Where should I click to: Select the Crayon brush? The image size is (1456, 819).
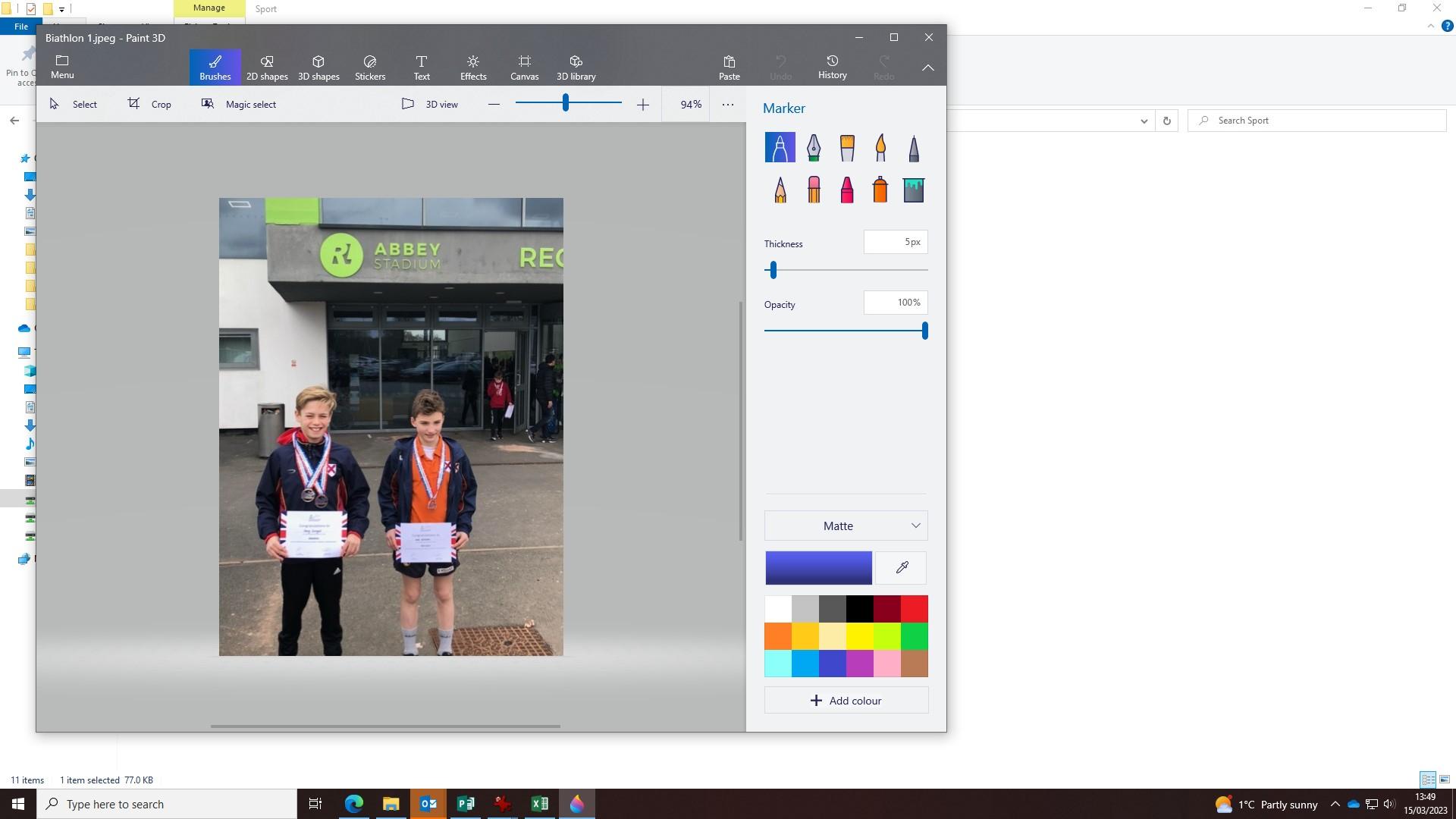tap(847, 190)
